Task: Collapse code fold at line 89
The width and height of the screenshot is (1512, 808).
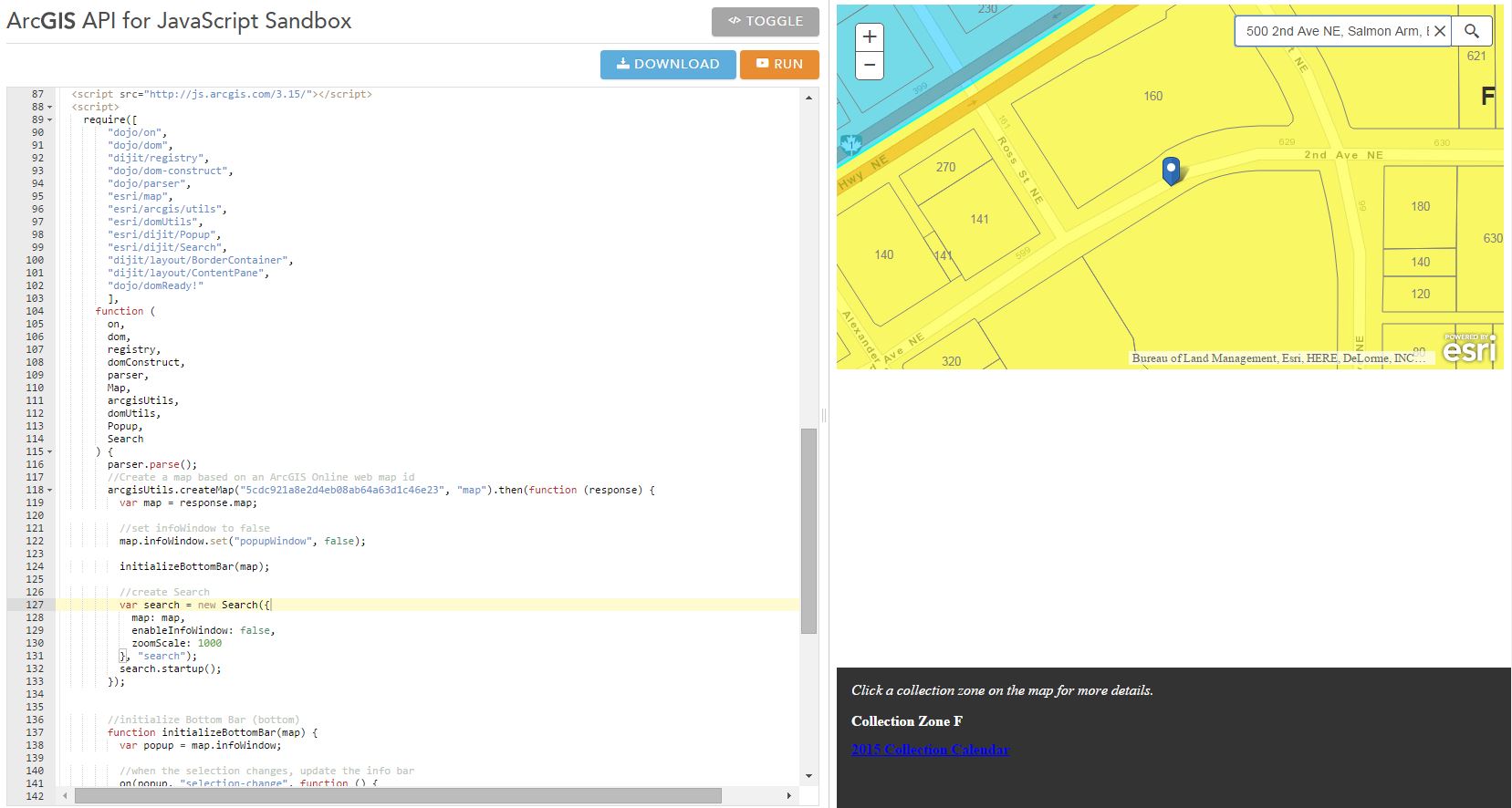Action: click(x=49, y=119)
